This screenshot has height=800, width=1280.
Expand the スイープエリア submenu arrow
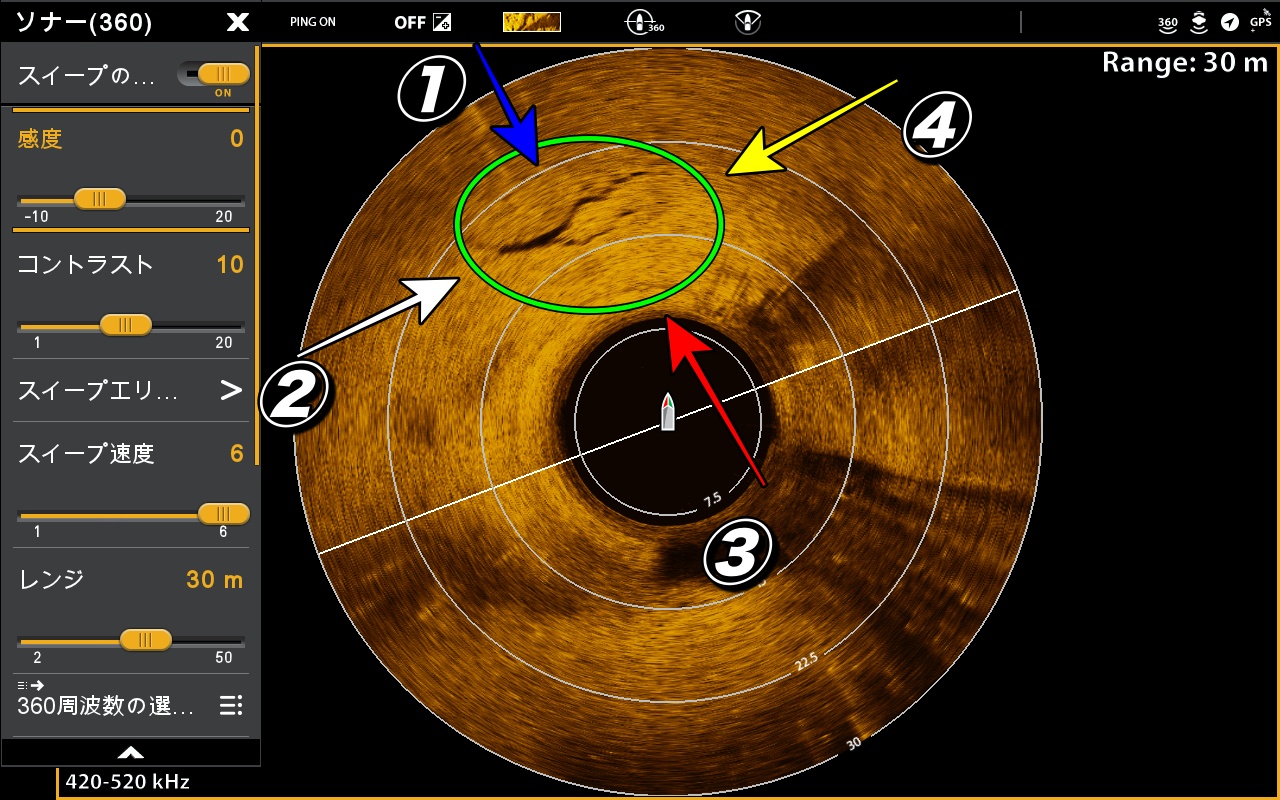[231, 390]
